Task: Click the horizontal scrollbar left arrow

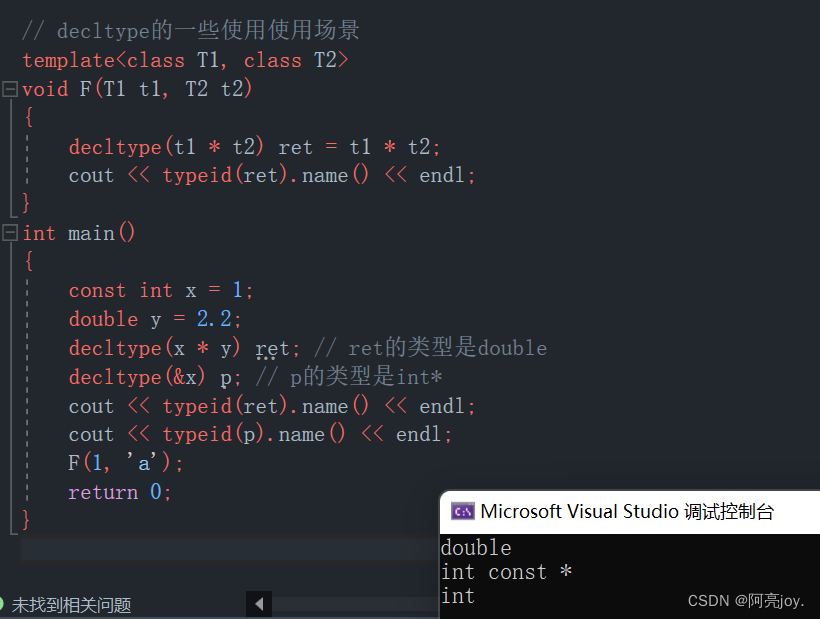Action: click(259, 604)
